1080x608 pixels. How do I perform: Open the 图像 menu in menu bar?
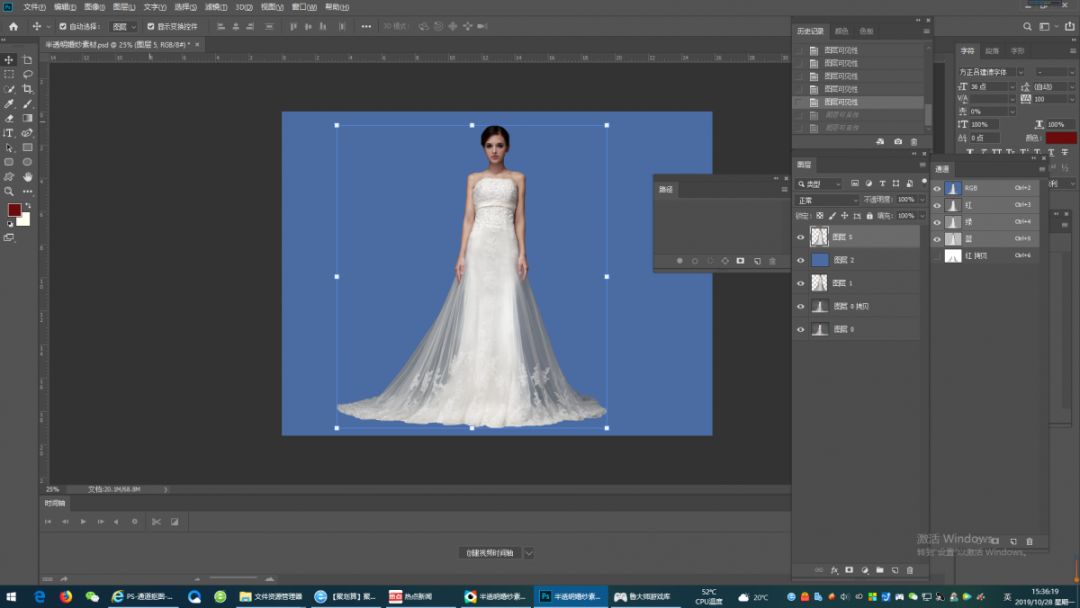coord(94,7)
